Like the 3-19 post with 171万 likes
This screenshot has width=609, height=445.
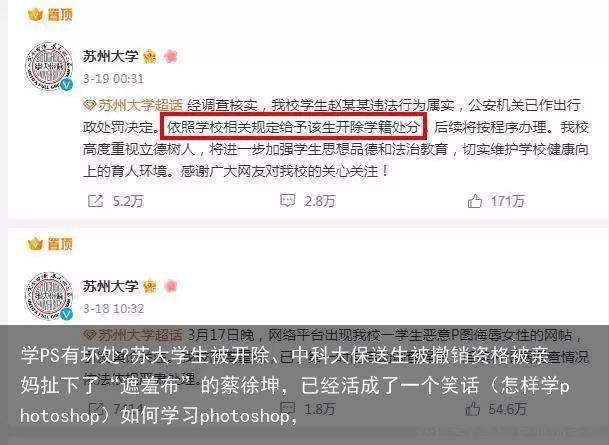(x=475, y=201)
